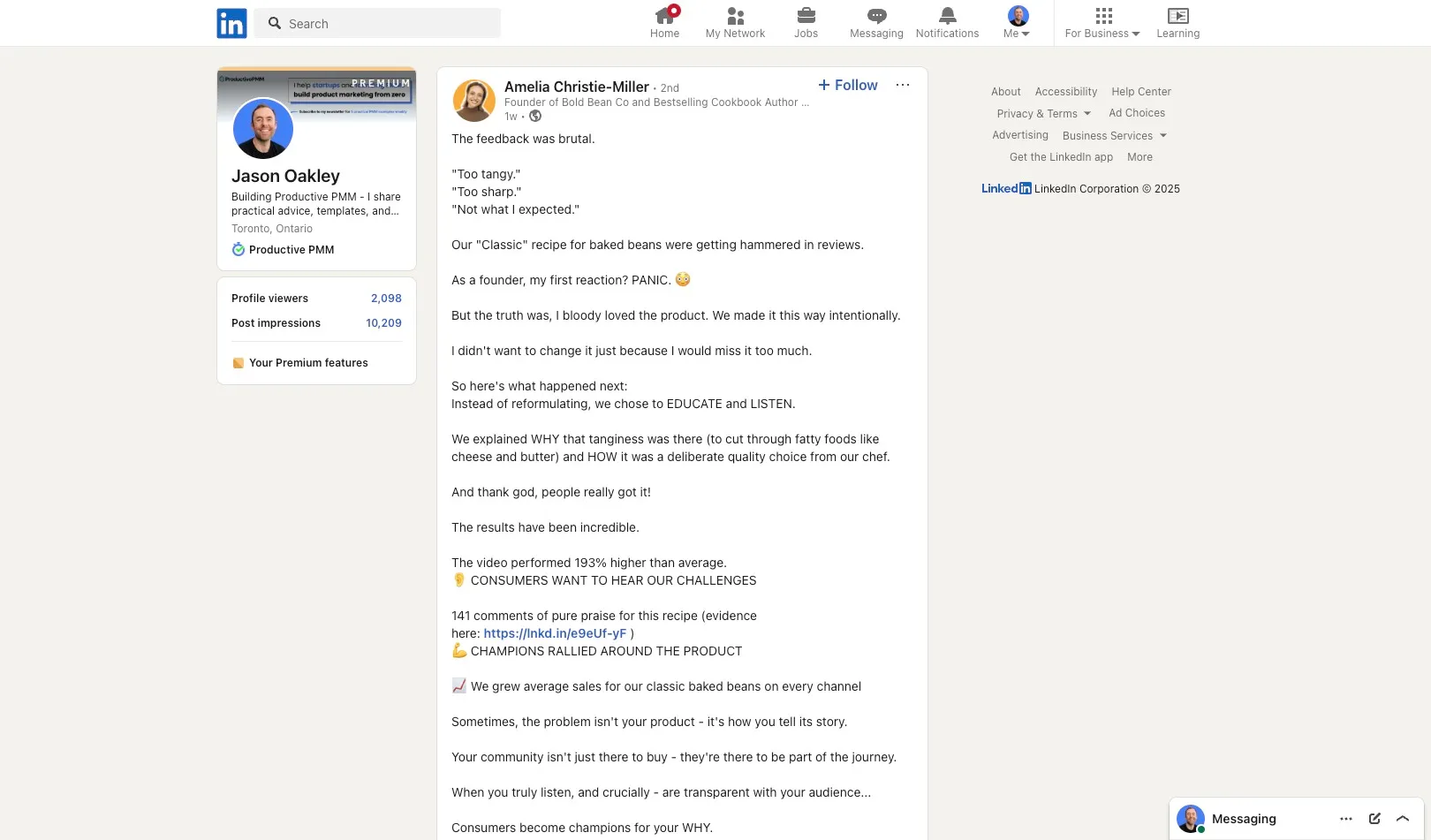Collapse the Messaging panel chevron

[x=1403, y=818]
